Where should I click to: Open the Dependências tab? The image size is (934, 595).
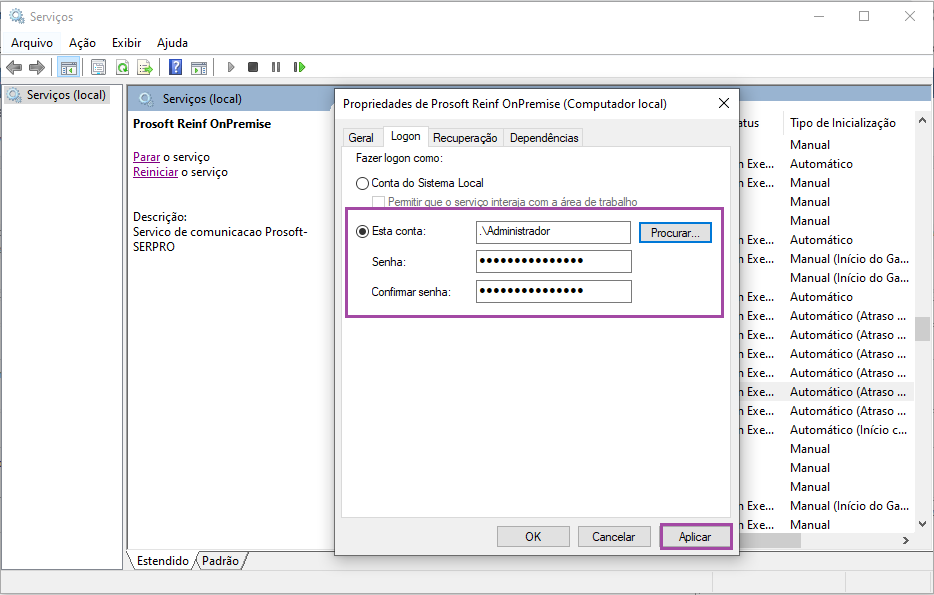pos(544,138)
